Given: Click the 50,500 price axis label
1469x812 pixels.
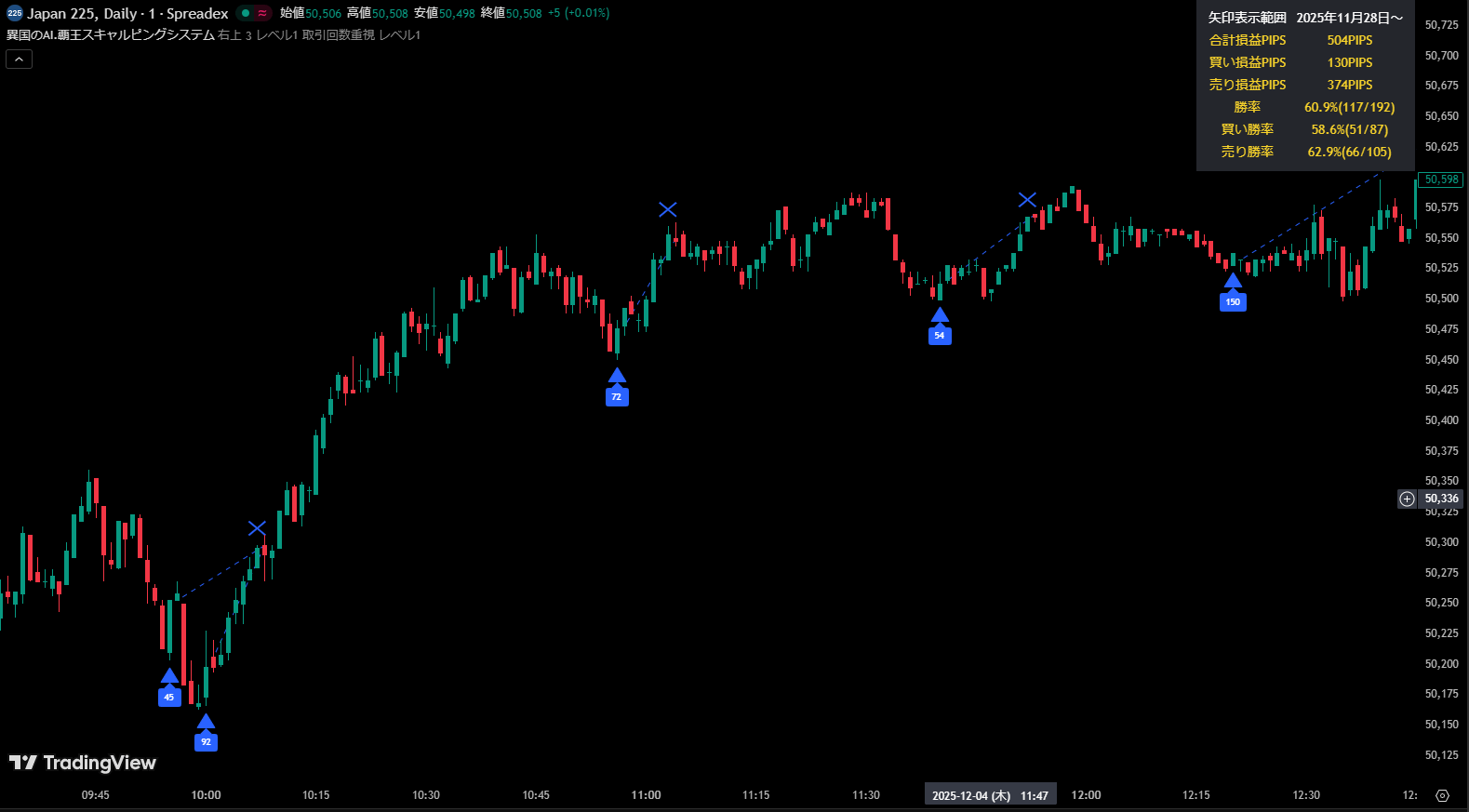Looking at the screenshot, I should 1441,299.
